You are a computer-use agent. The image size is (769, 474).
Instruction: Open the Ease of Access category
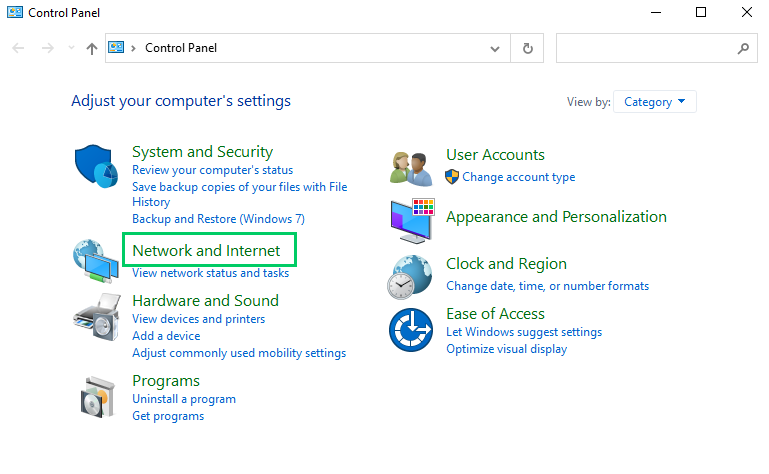(x=495, y=314)
